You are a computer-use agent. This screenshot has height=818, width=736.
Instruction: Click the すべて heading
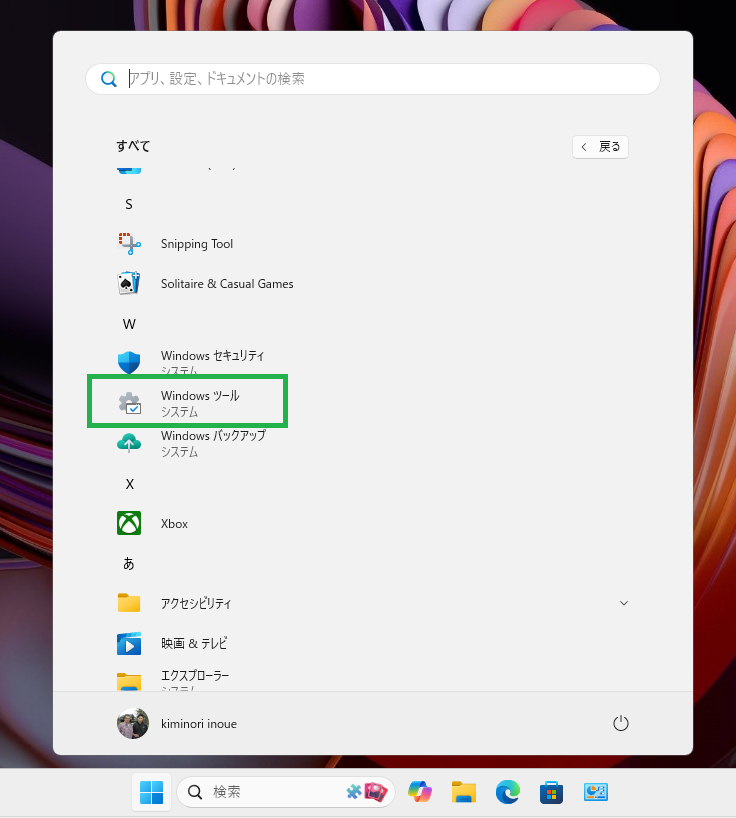tap(133, 146)
